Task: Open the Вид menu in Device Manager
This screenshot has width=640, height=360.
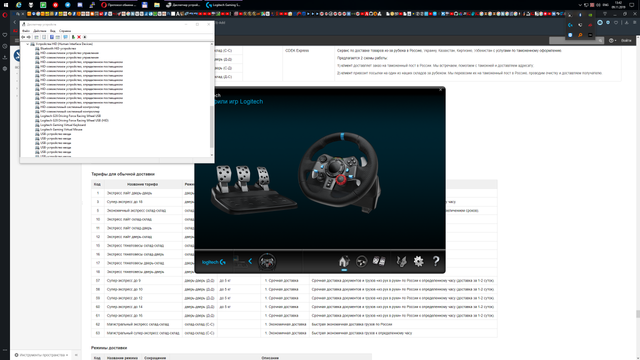Action: (53, 31)
